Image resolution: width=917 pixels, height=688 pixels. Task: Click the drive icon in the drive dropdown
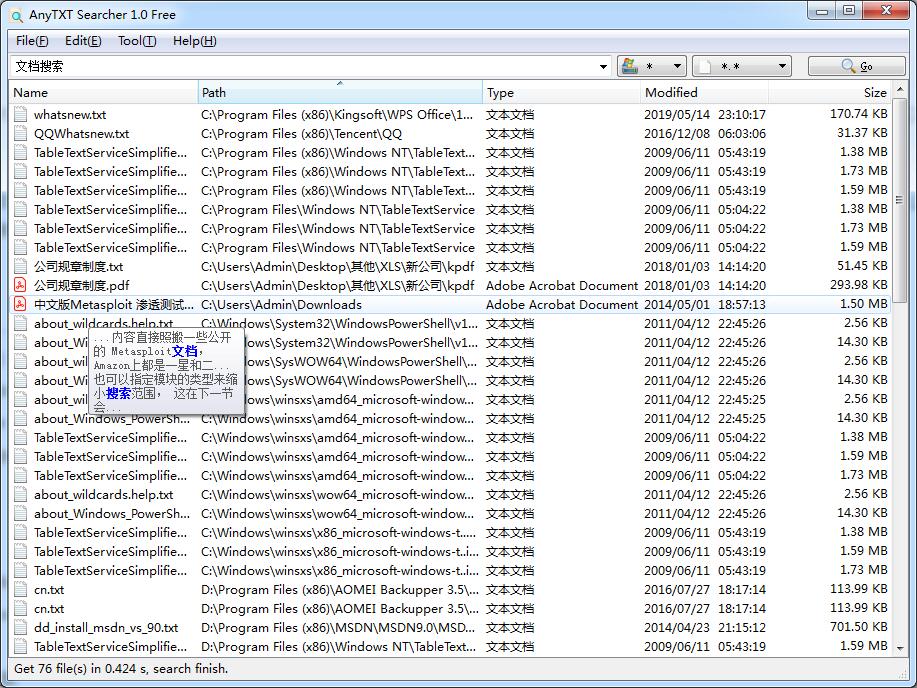(630, 66)
